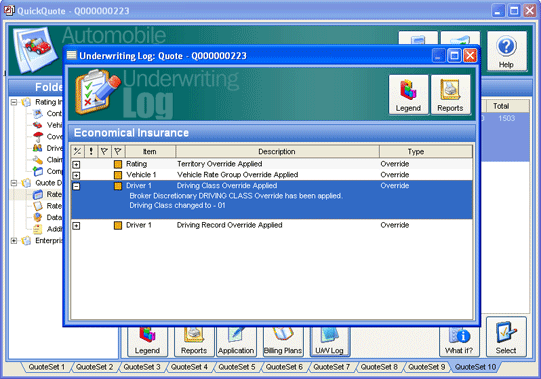Switch to QuoteSet 9 tab

point(427,367)
